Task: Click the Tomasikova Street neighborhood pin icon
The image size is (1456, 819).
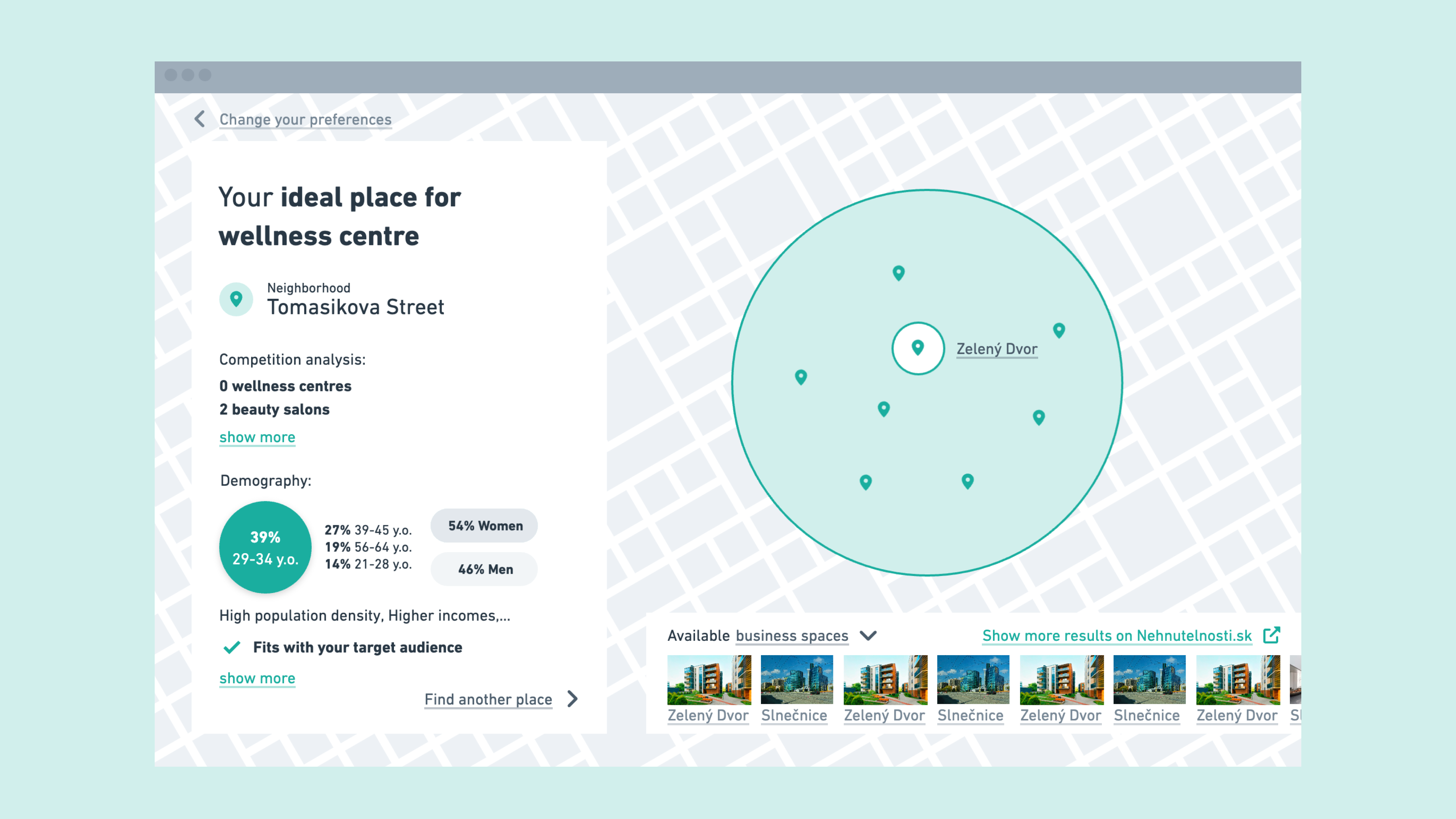Action: click(x=236, y=299)
